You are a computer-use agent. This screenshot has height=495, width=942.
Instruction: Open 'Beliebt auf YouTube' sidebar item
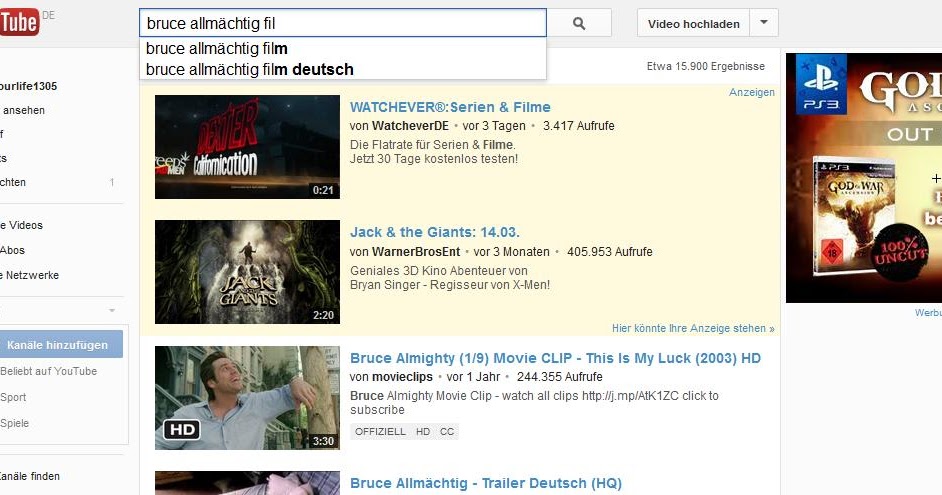(x=49, y=371)
